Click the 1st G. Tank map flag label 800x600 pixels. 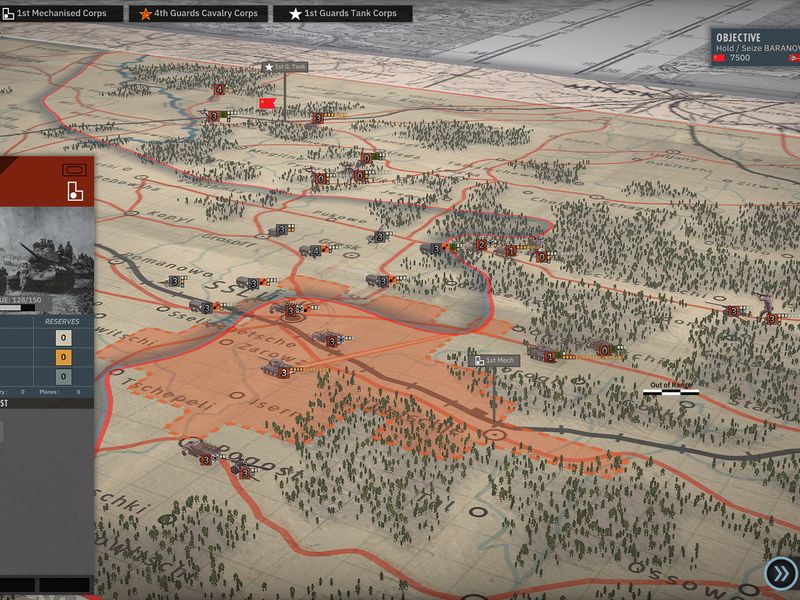(x=285, y=67)
